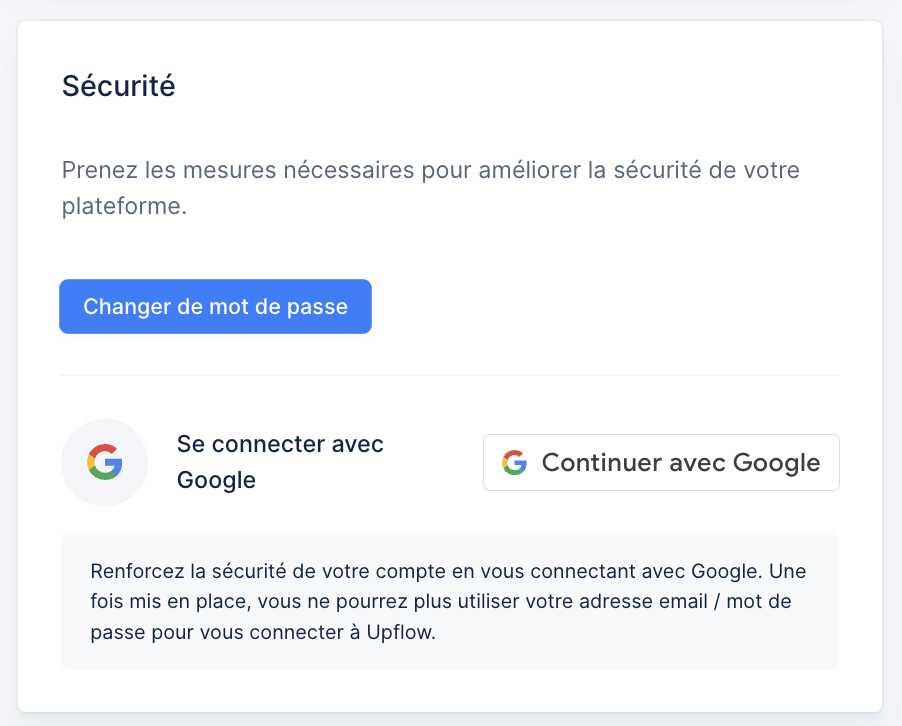Viewport: 902px width, 726px height.
Task: Click the word Google under Se connecter avec
Action: click(216, 480)
